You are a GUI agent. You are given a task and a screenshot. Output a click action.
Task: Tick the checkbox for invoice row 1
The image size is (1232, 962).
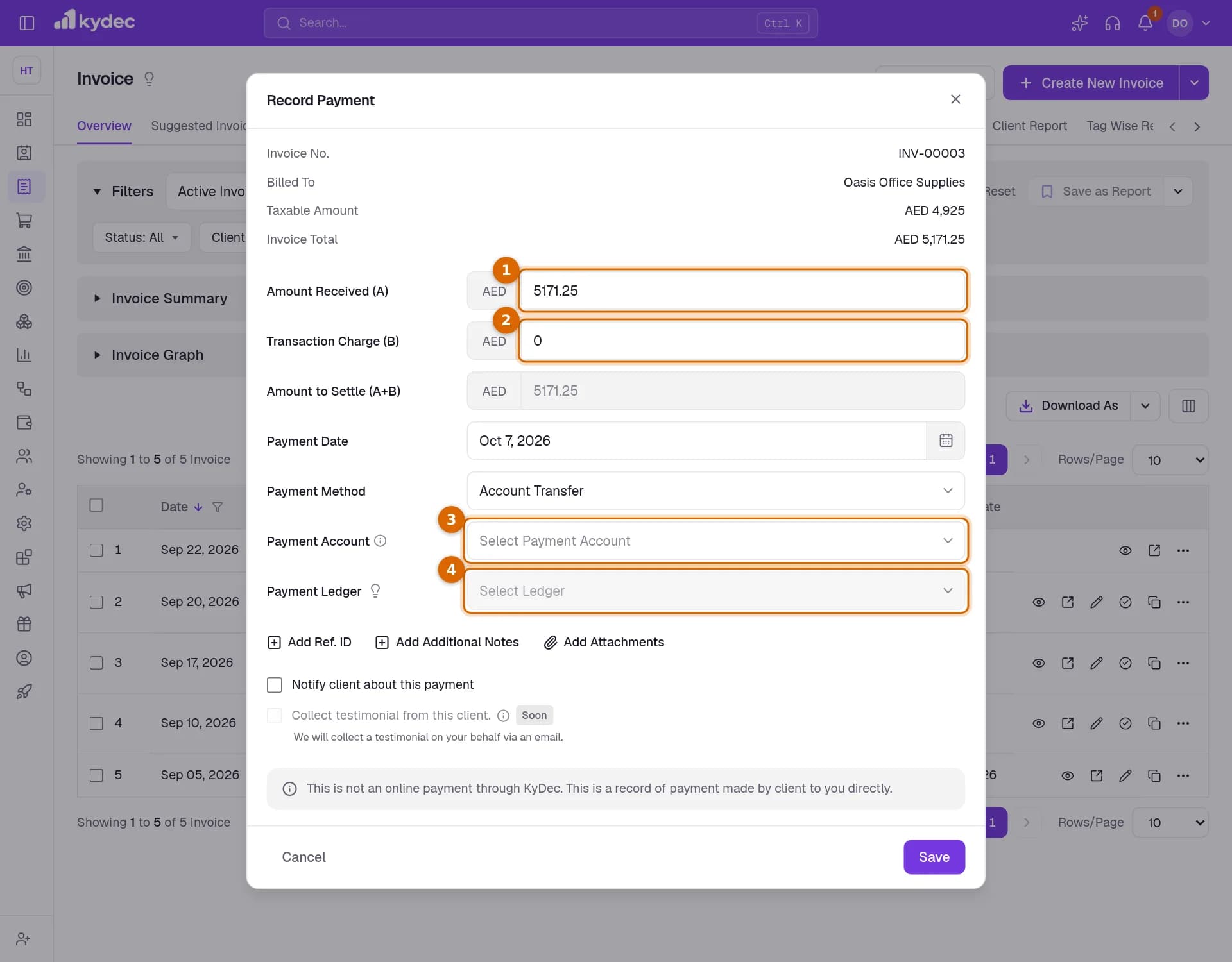(x=96, y=550)
